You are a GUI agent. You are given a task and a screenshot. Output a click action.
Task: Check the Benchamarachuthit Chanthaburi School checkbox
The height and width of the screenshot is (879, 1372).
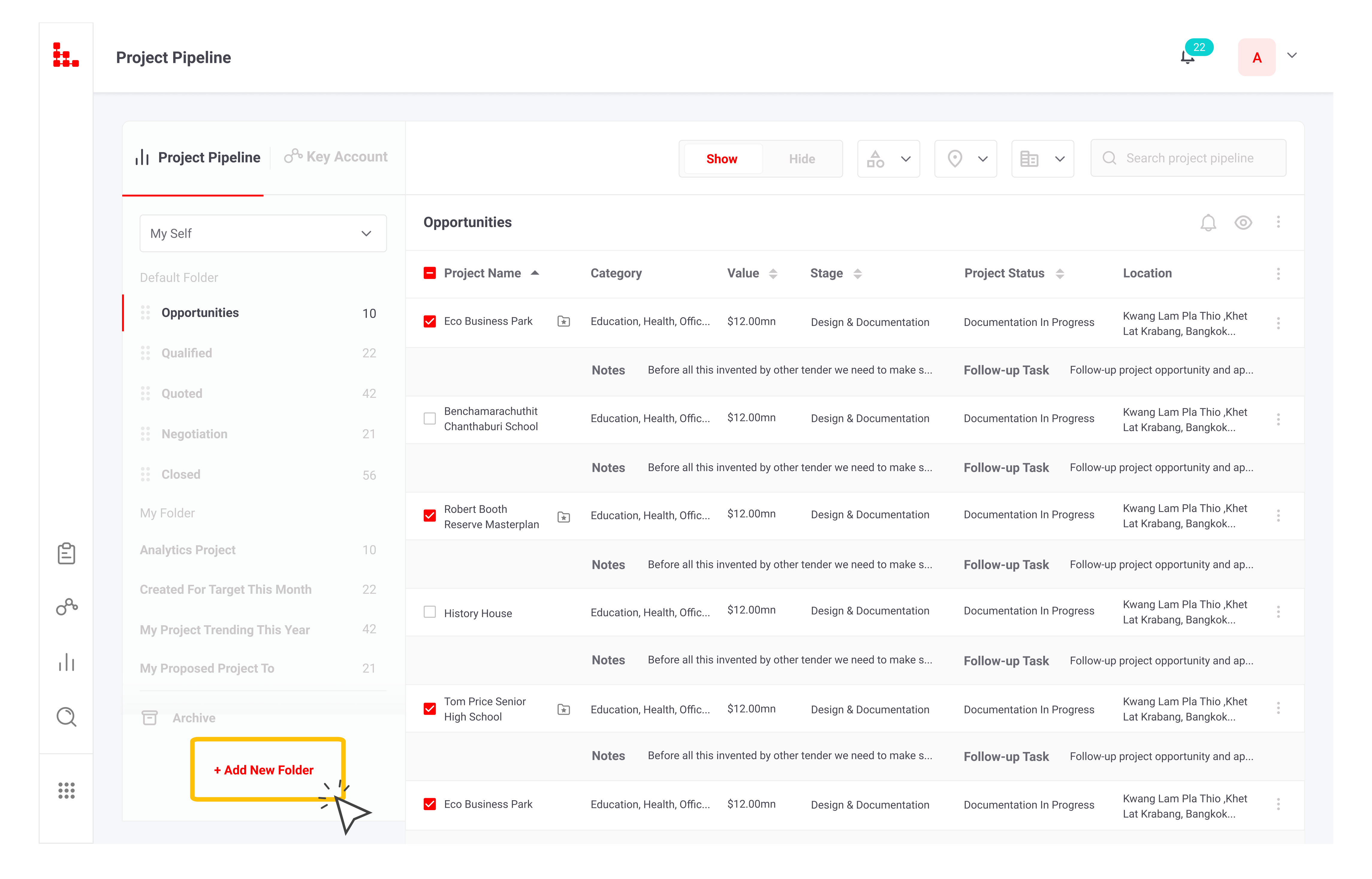[x=429, y=419]
